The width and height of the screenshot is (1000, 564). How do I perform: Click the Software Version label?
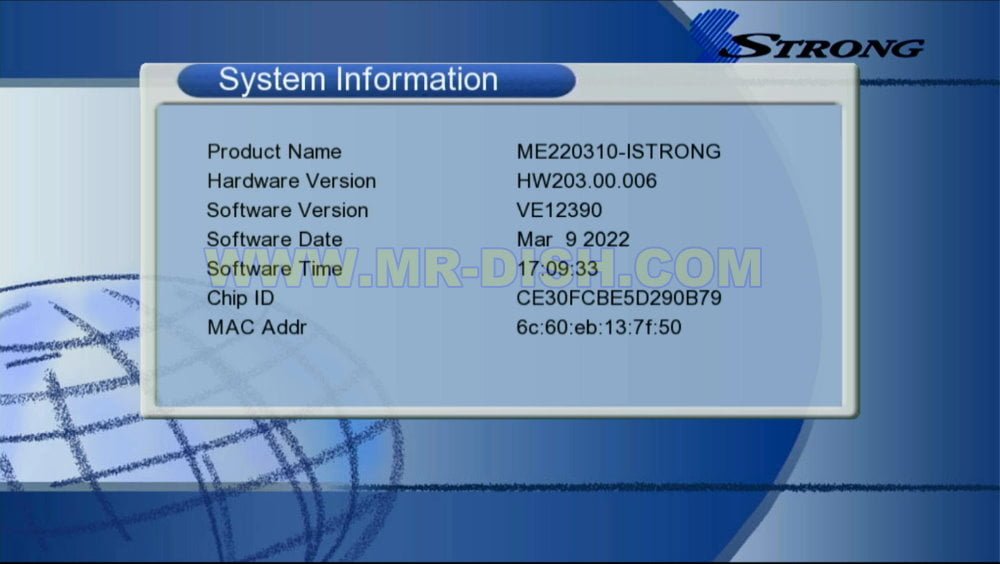coord(288,211)
